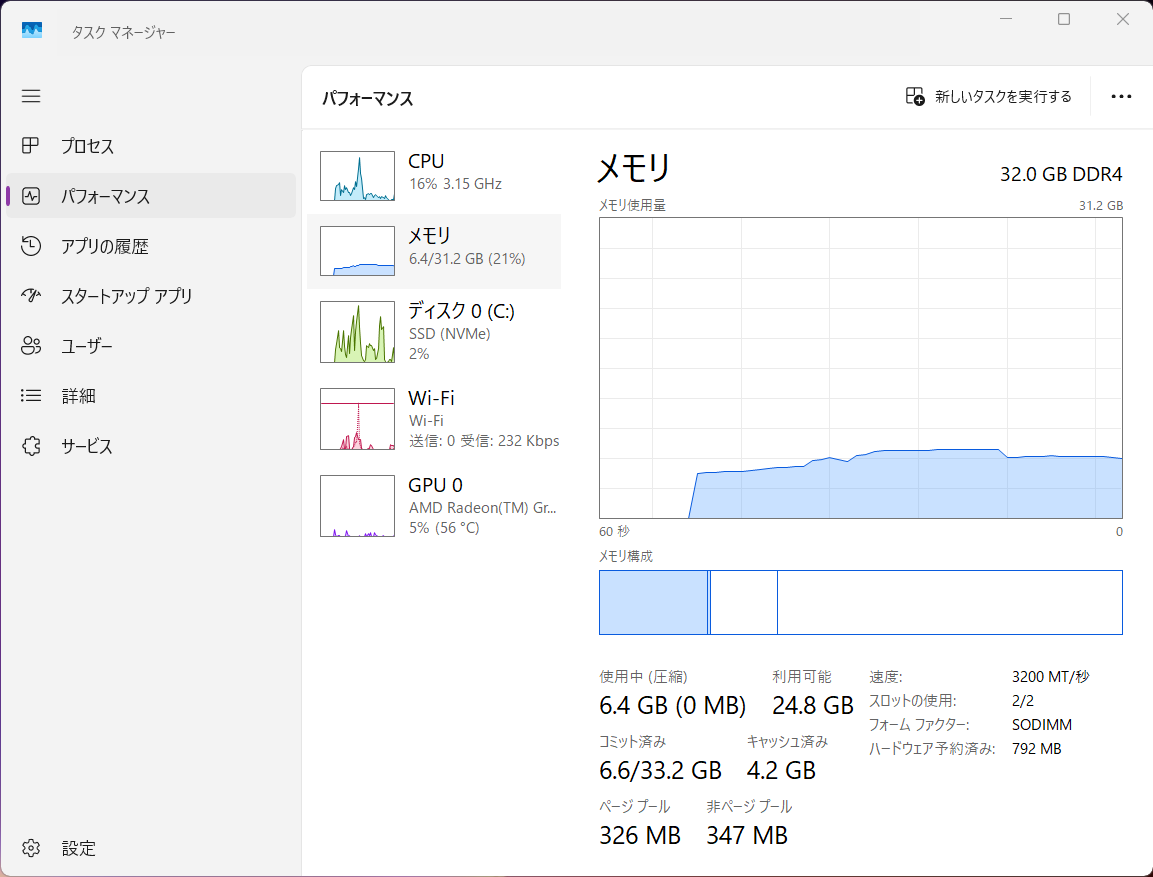This screenshot has height=877, width=1153.
Task: Click the 3200 MT/秒 speed value
Action: coord(1050,676)
